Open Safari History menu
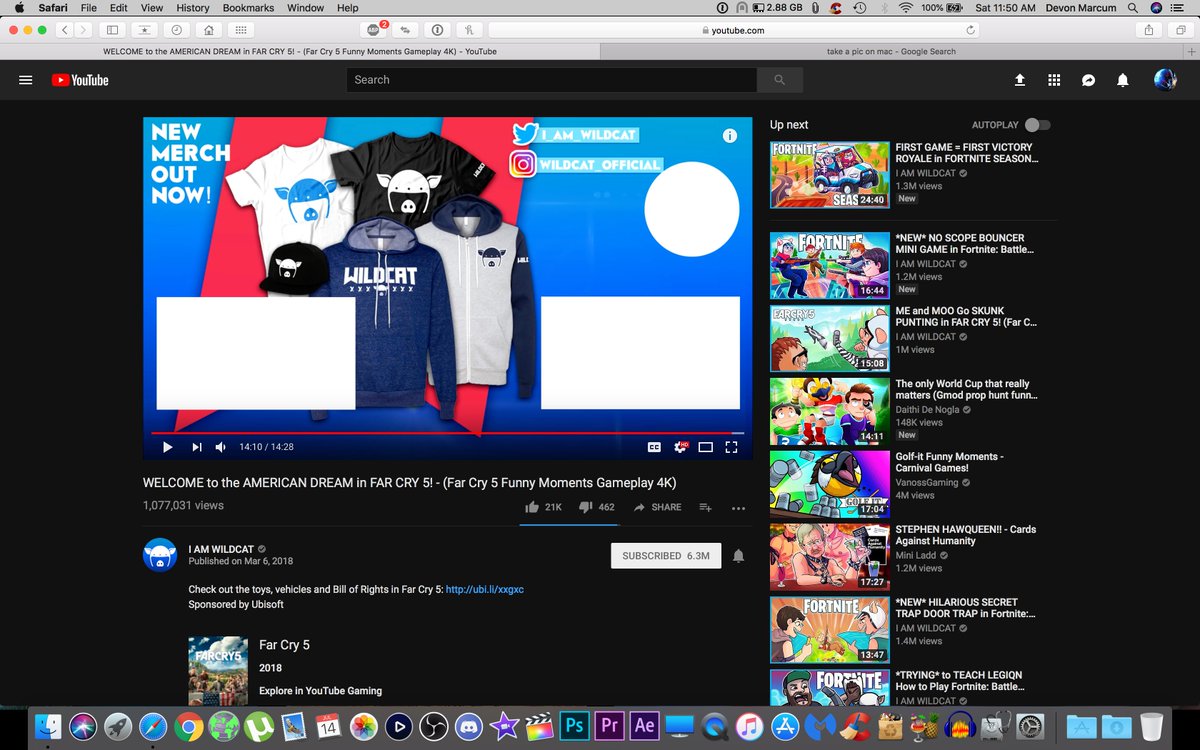 pyautogui.click(x=193, y=8)
